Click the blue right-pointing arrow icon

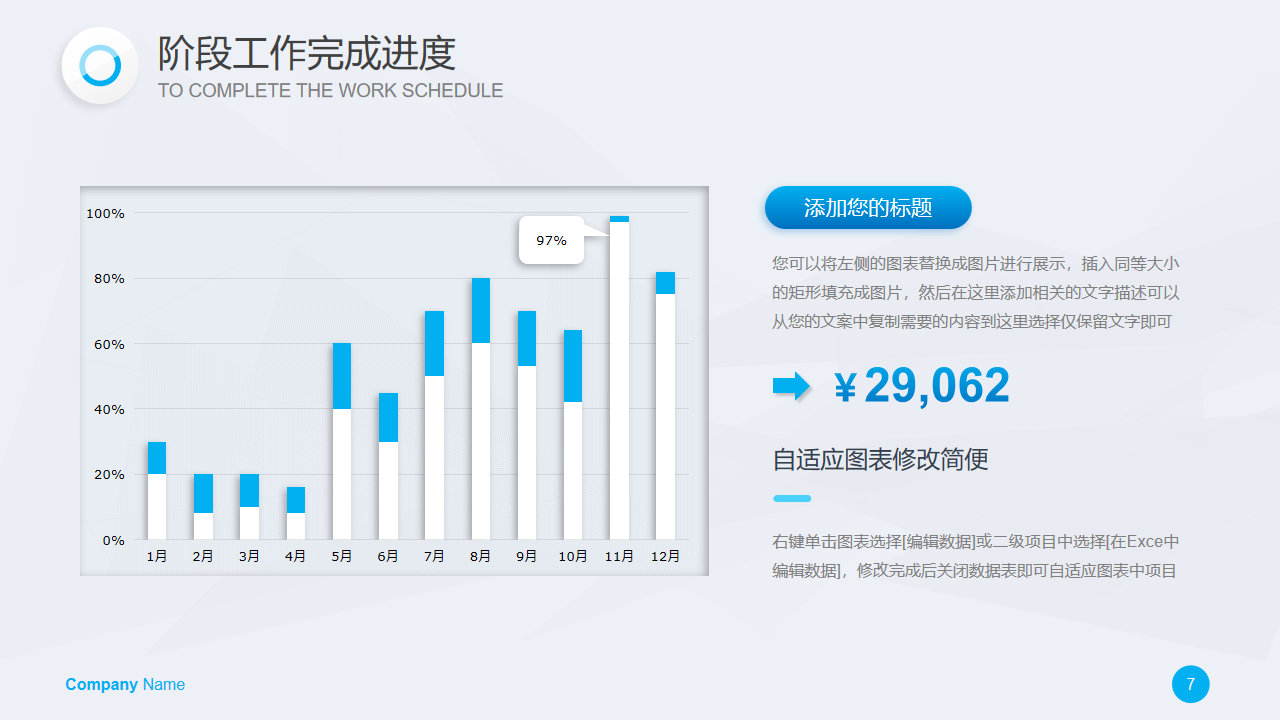791,386
